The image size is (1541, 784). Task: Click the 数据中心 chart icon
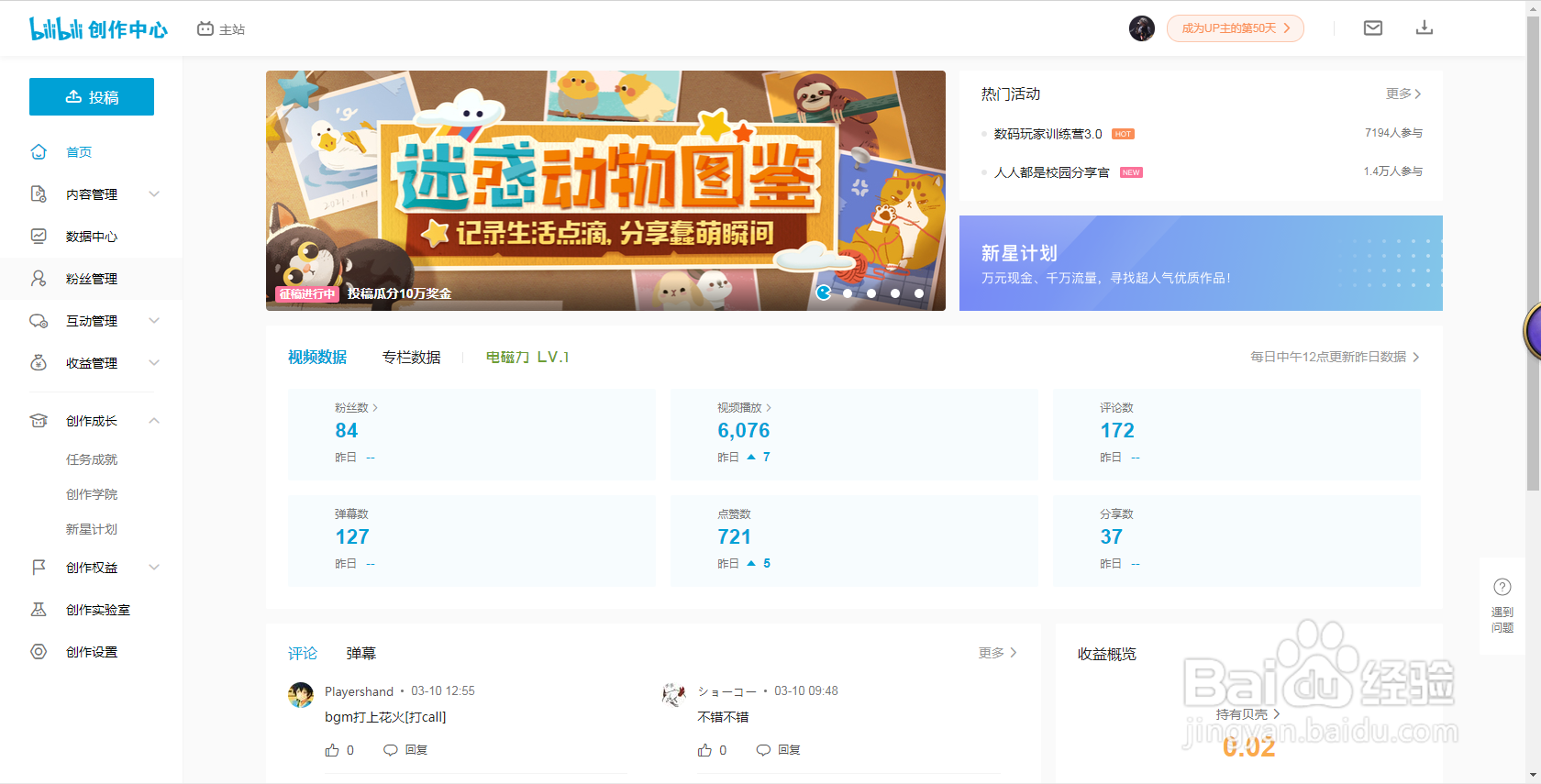tap(39, 237)
